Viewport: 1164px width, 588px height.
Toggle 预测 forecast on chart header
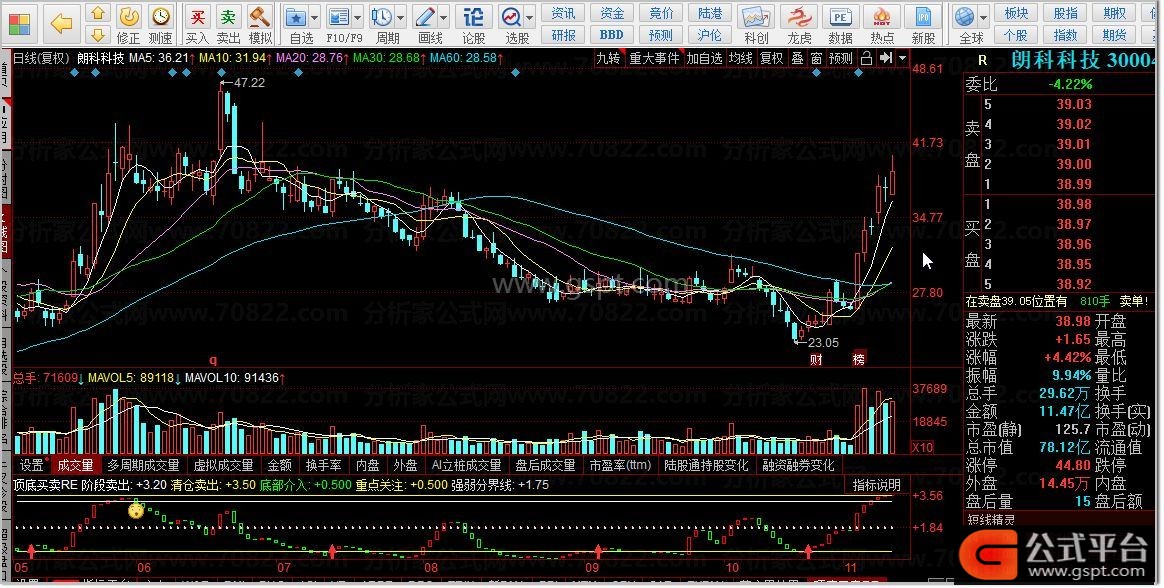[841, 58]
